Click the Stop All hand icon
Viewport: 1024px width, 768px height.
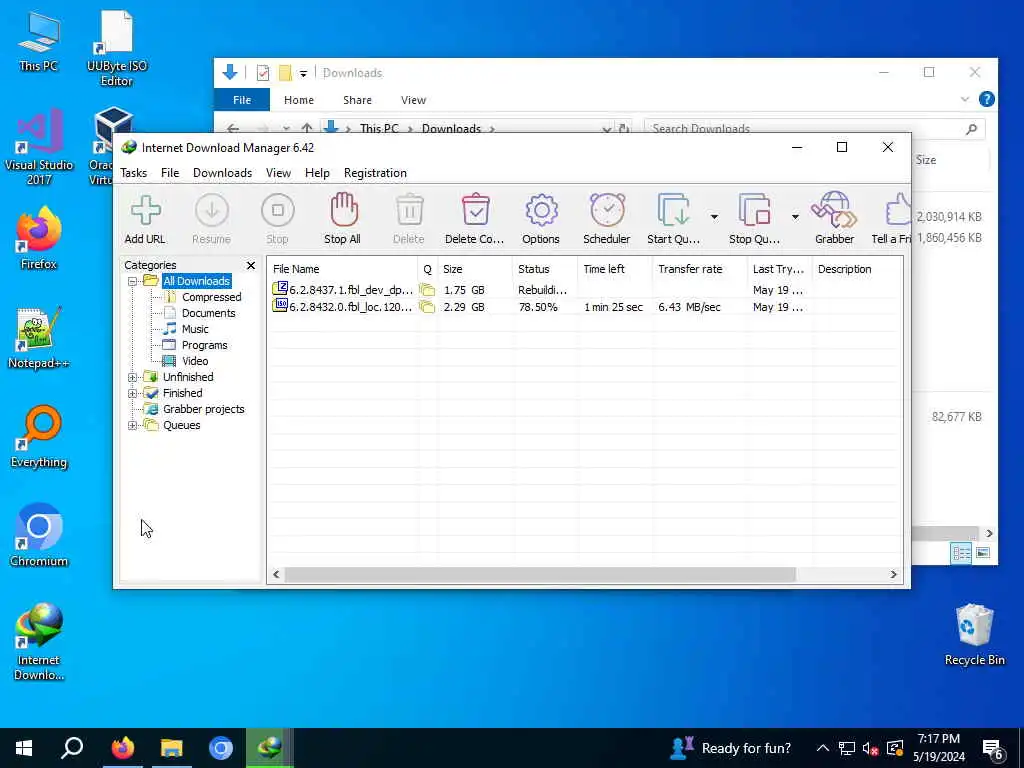point(344,210)
